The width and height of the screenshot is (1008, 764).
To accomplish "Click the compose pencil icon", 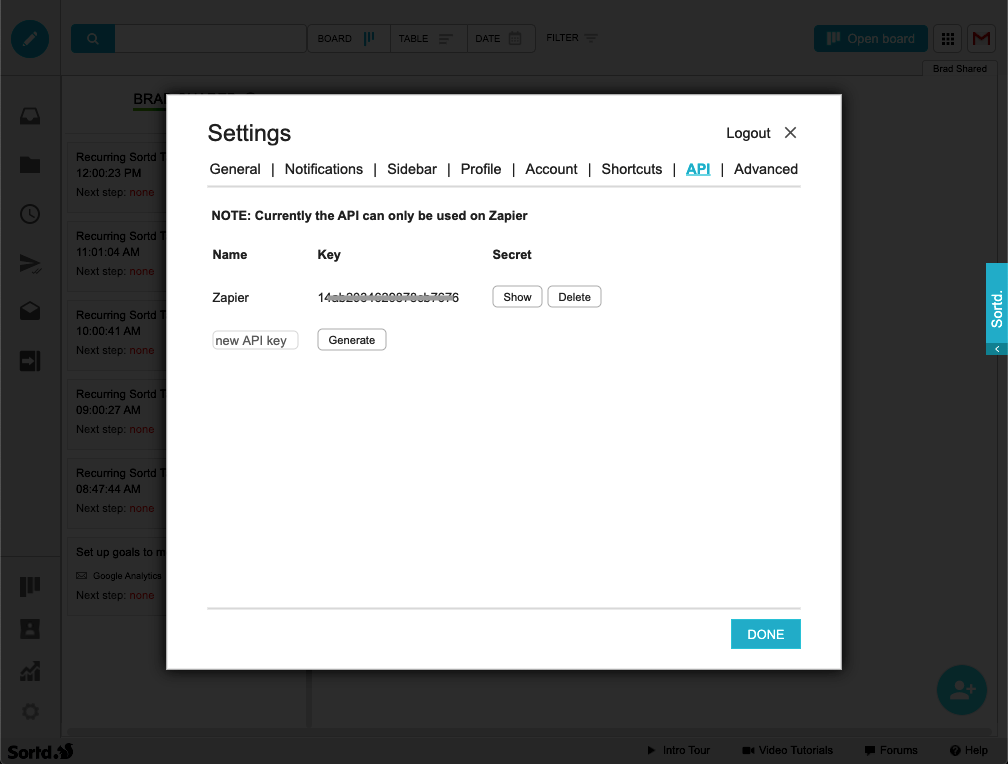I will 30,39.
